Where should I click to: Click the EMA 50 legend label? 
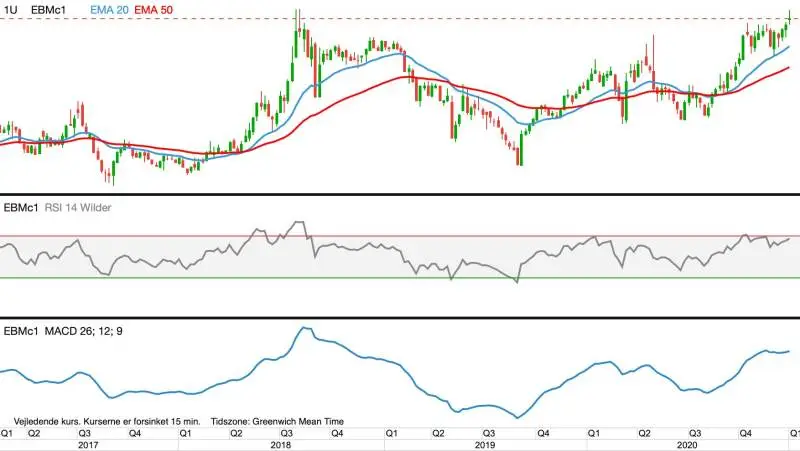coord(154,10)
